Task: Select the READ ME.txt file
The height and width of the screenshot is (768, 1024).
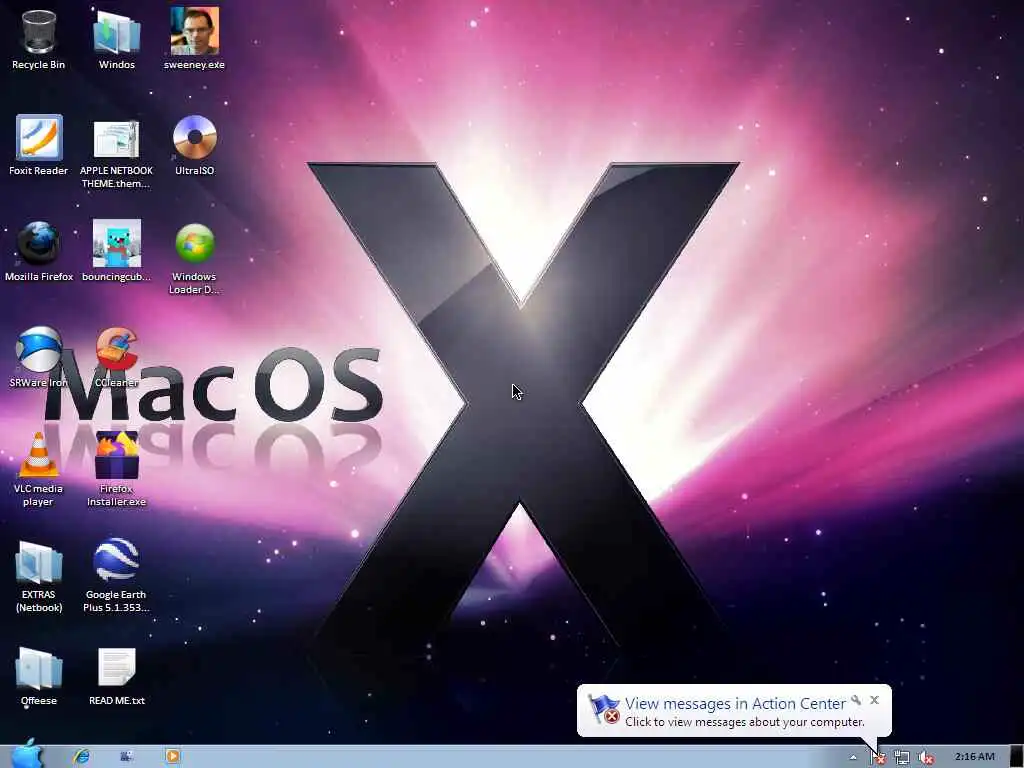Action: point(117,667)
